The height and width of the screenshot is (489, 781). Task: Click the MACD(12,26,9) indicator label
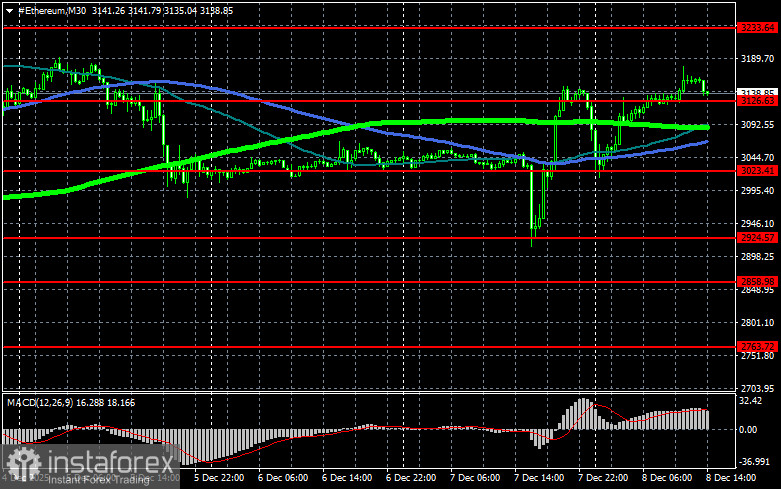(39, 402)
